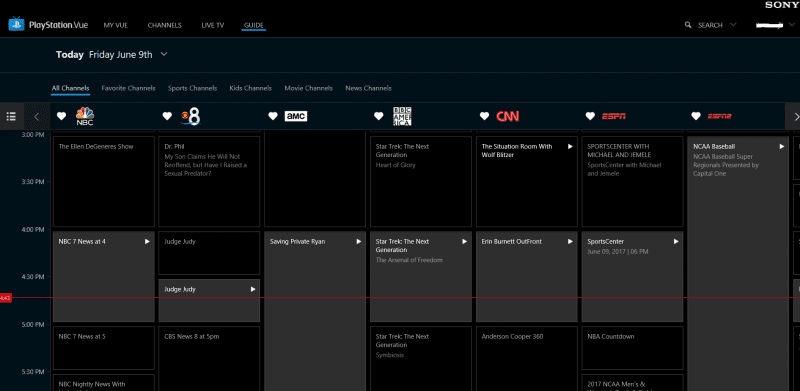This screenshot has height=391, width=800.
Task: Play Star Trek The Arsenal of Freedom
Action: pos(464,241)
